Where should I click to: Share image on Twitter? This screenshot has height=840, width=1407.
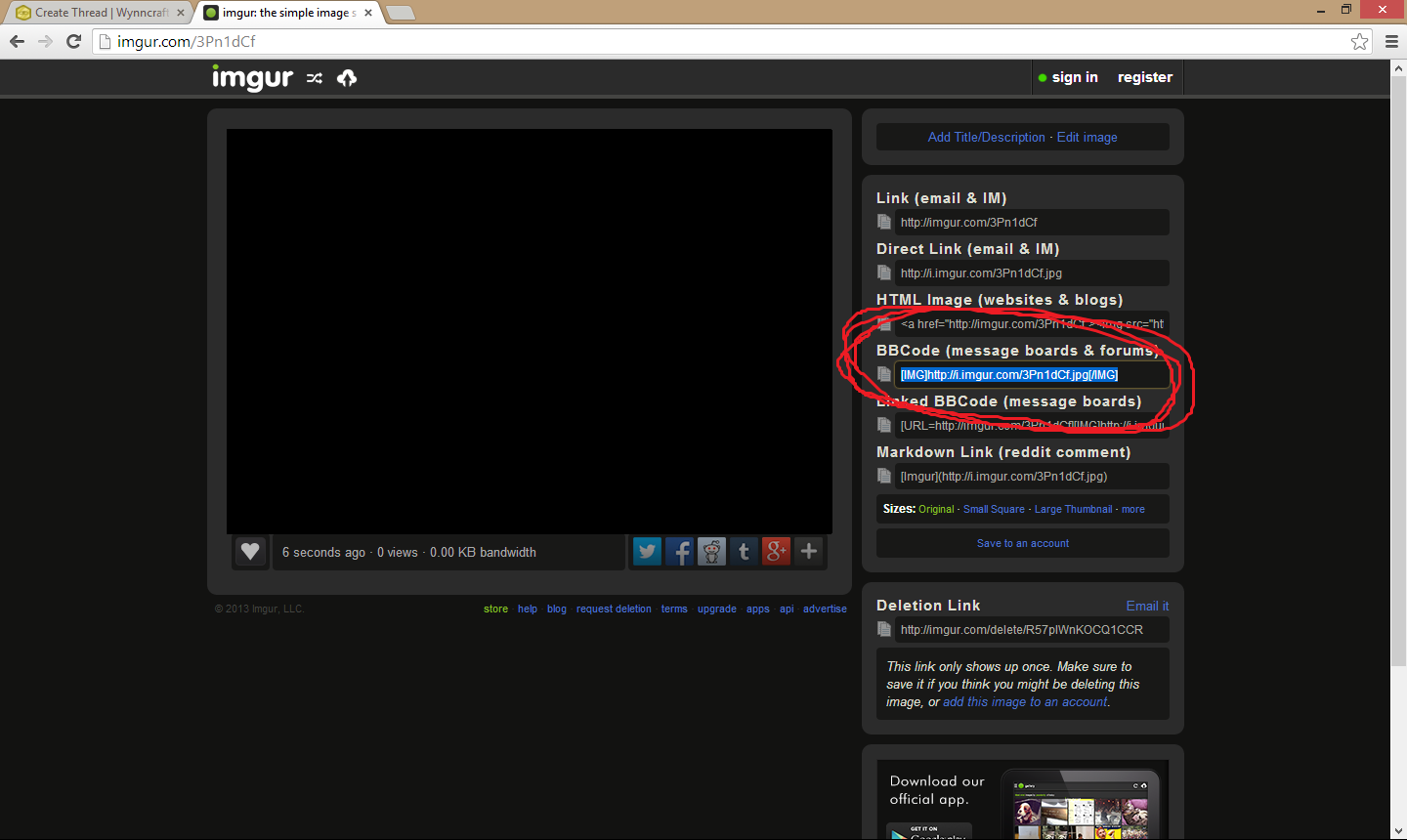[x=647, y=552]
